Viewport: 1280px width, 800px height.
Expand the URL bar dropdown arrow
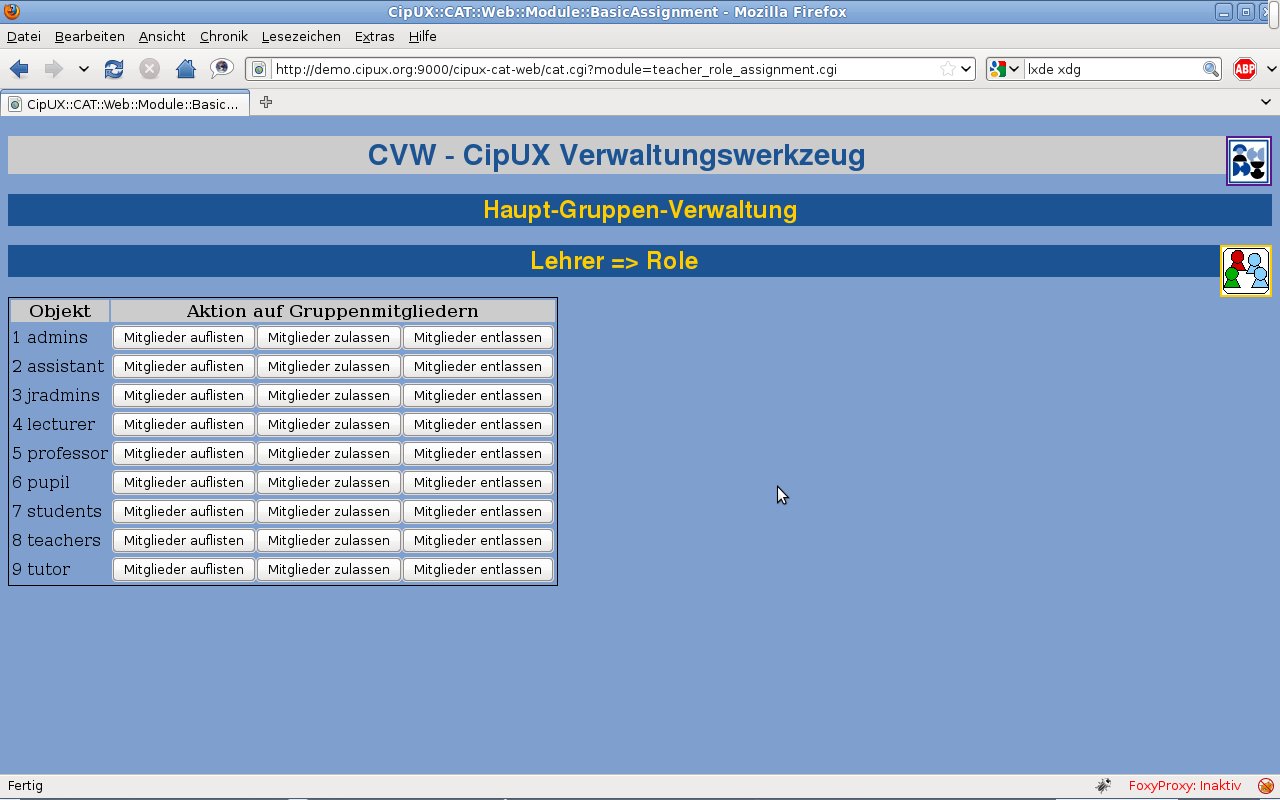966,69
